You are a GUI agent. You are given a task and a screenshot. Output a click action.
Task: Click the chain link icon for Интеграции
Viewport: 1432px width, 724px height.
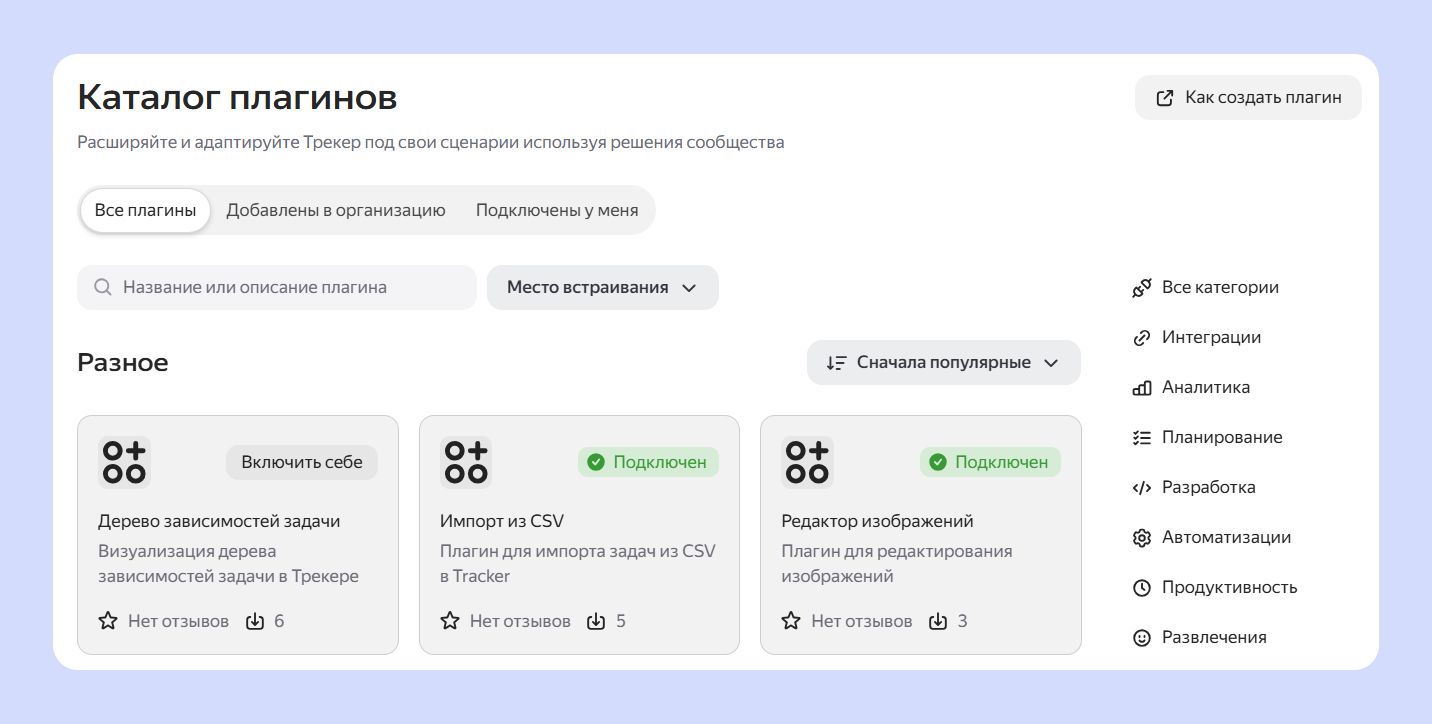point(1142,338)
